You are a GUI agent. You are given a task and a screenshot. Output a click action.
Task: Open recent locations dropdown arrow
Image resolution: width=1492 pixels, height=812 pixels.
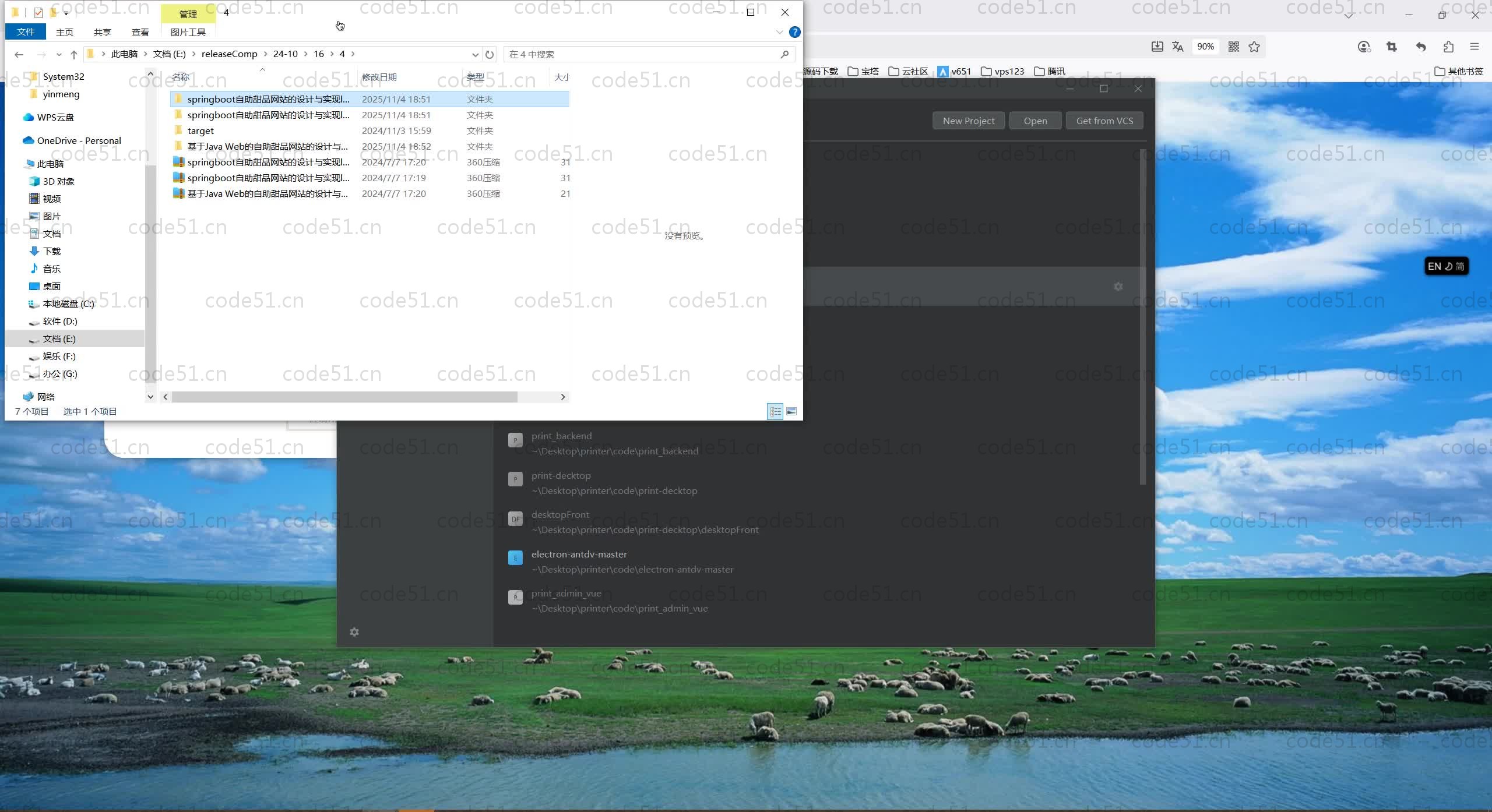(x=59, y=54)
